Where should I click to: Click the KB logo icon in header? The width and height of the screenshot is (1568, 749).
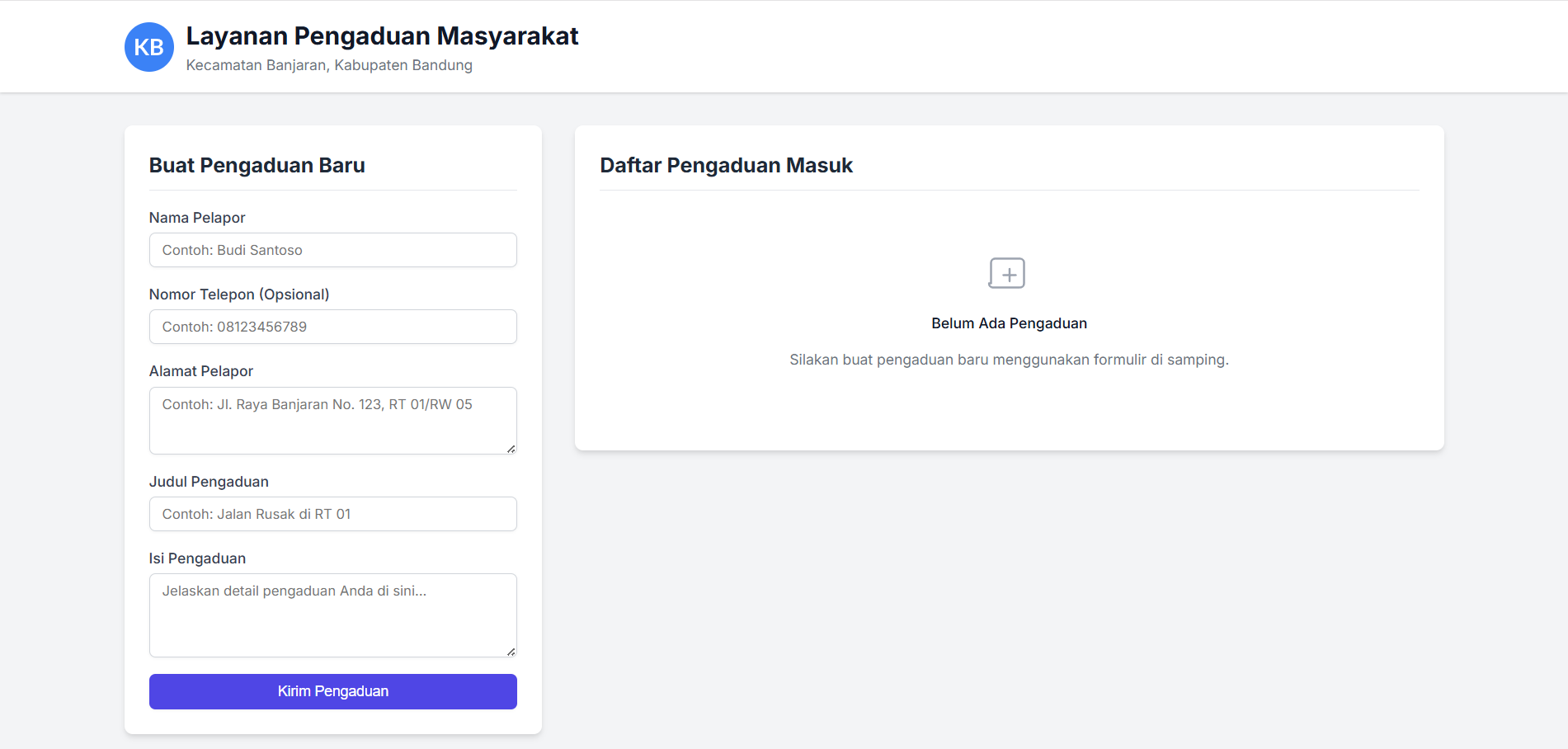tap(148, 47)
